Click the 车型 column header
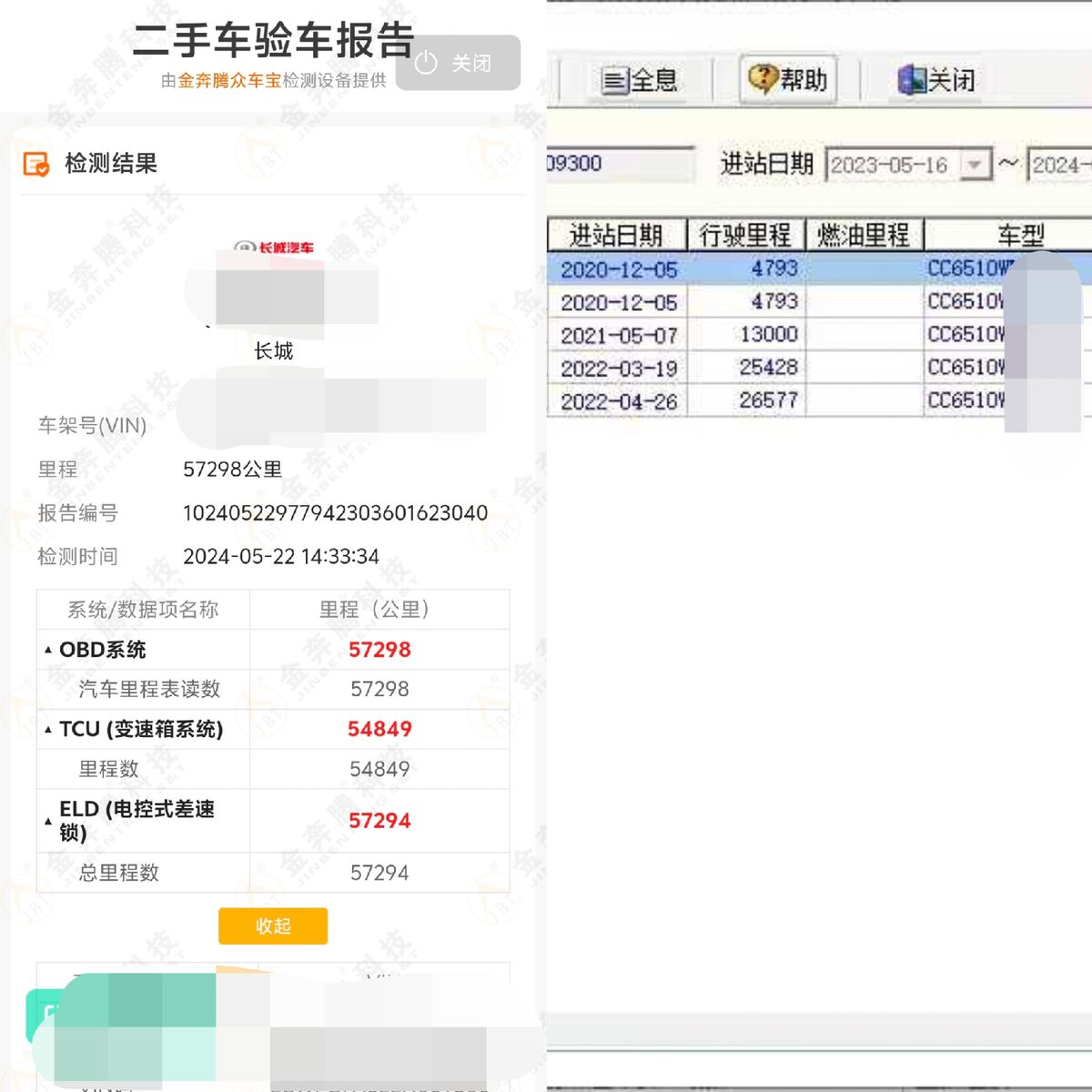 coord(1008,236)
